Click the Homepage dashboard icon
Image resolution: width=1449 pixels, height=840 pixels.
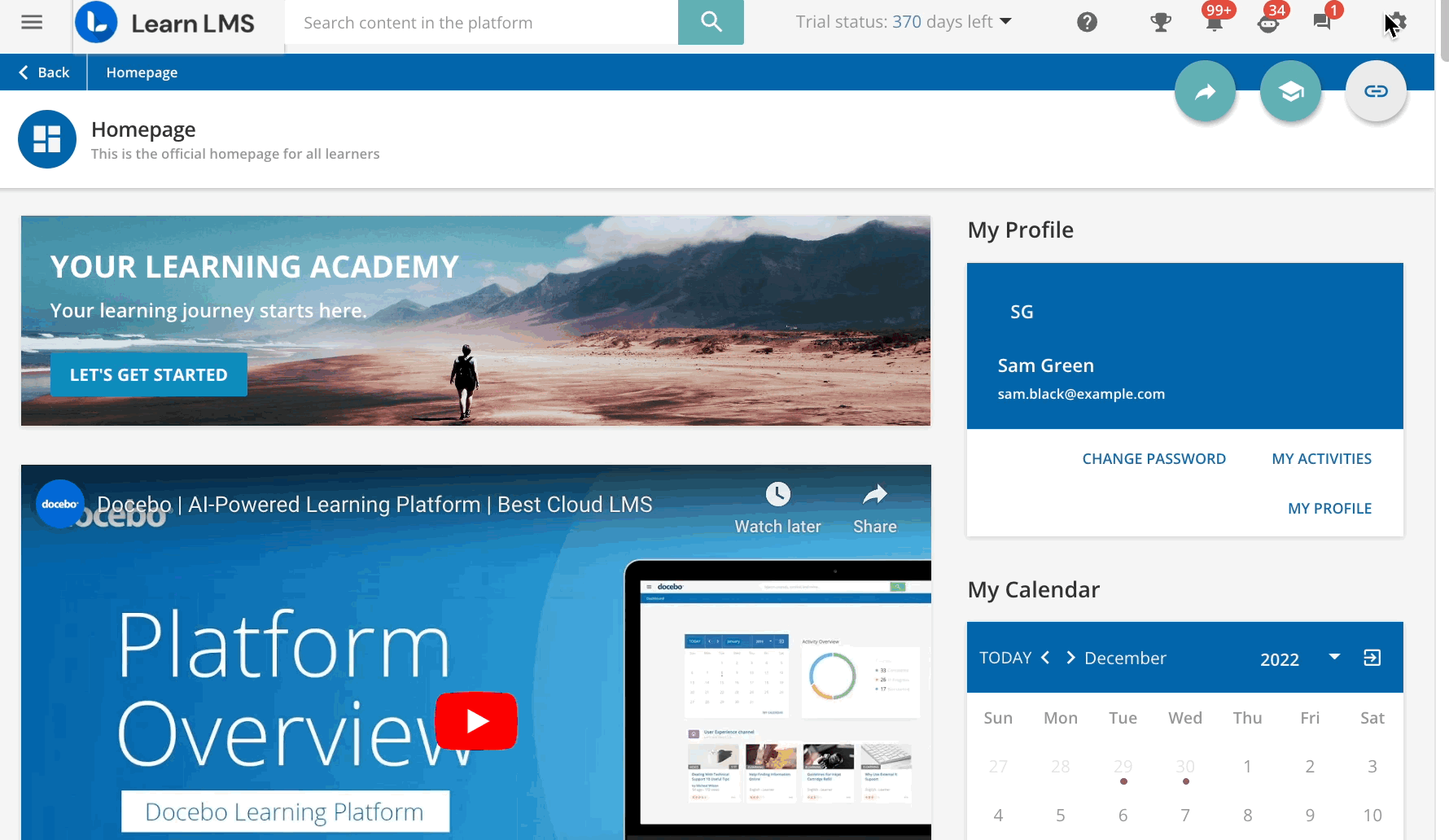coord(47,139)
